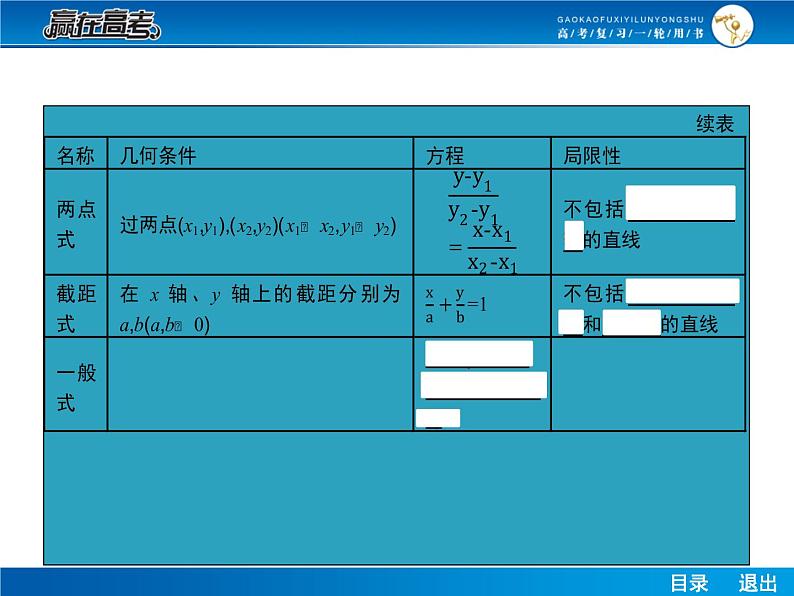794x596 pixels.
Task: Reveal top blank in 一般式 equation cell
Action: (479, 353)
